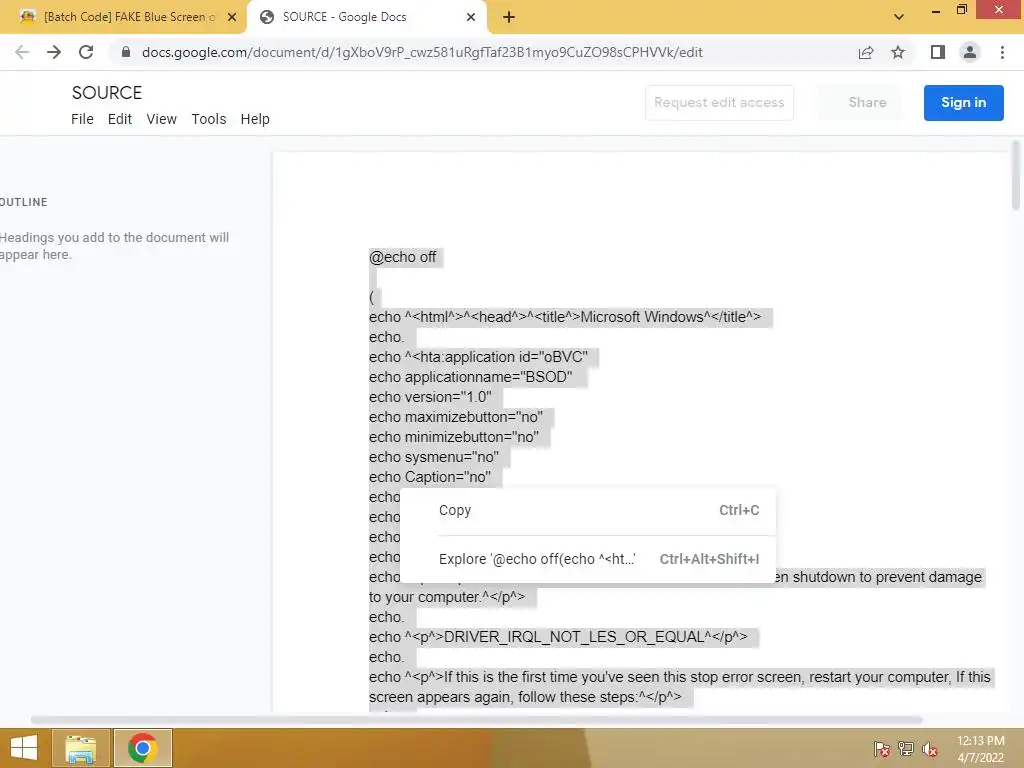The image size is (1024, 768).
Task: Switch to Batch Code FAKE Blue Screen tab
Action: (123, 17)
